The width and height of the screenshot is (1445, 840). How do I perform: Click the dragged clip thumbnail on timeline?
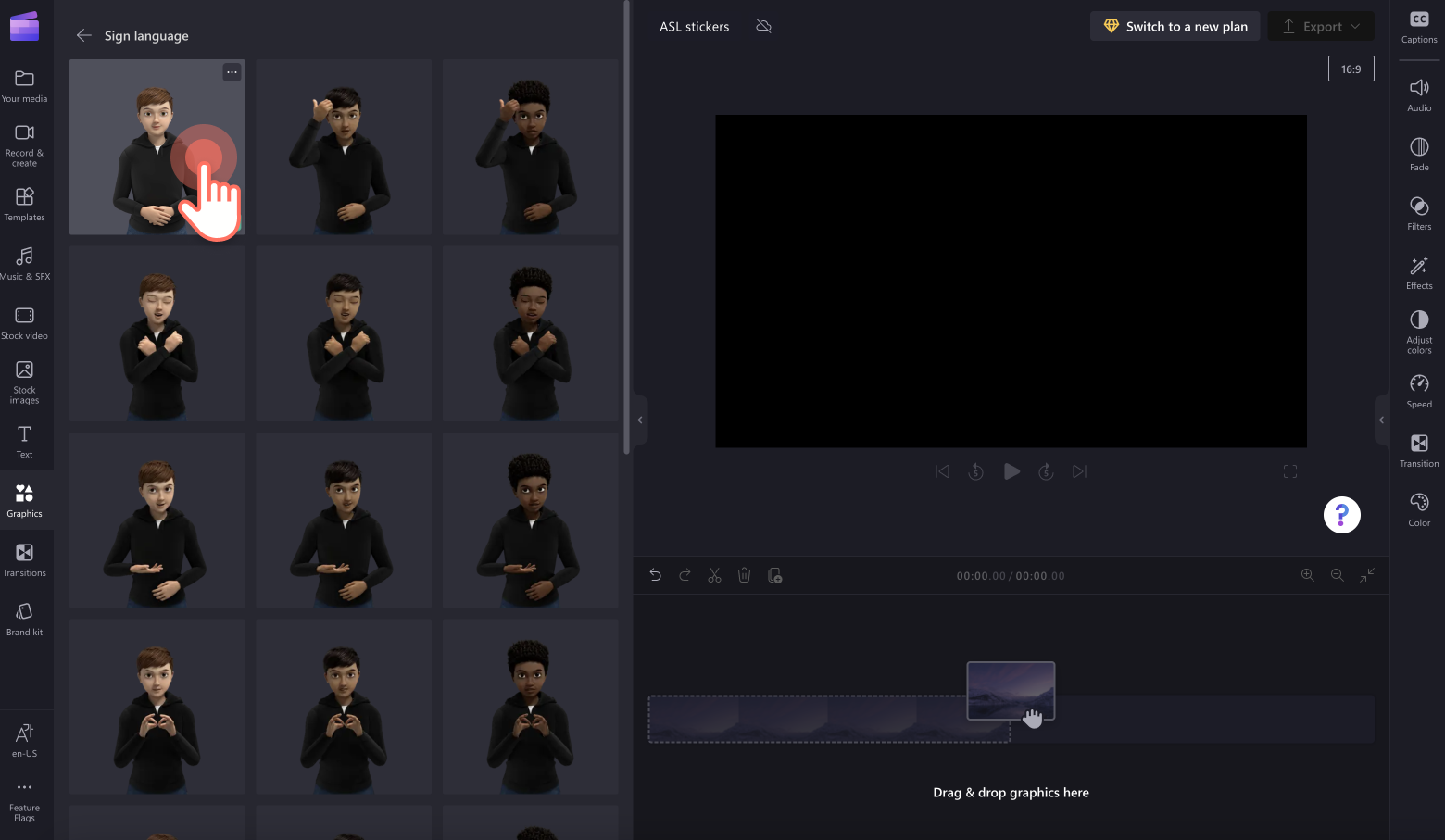click(x=1011, y=691)
